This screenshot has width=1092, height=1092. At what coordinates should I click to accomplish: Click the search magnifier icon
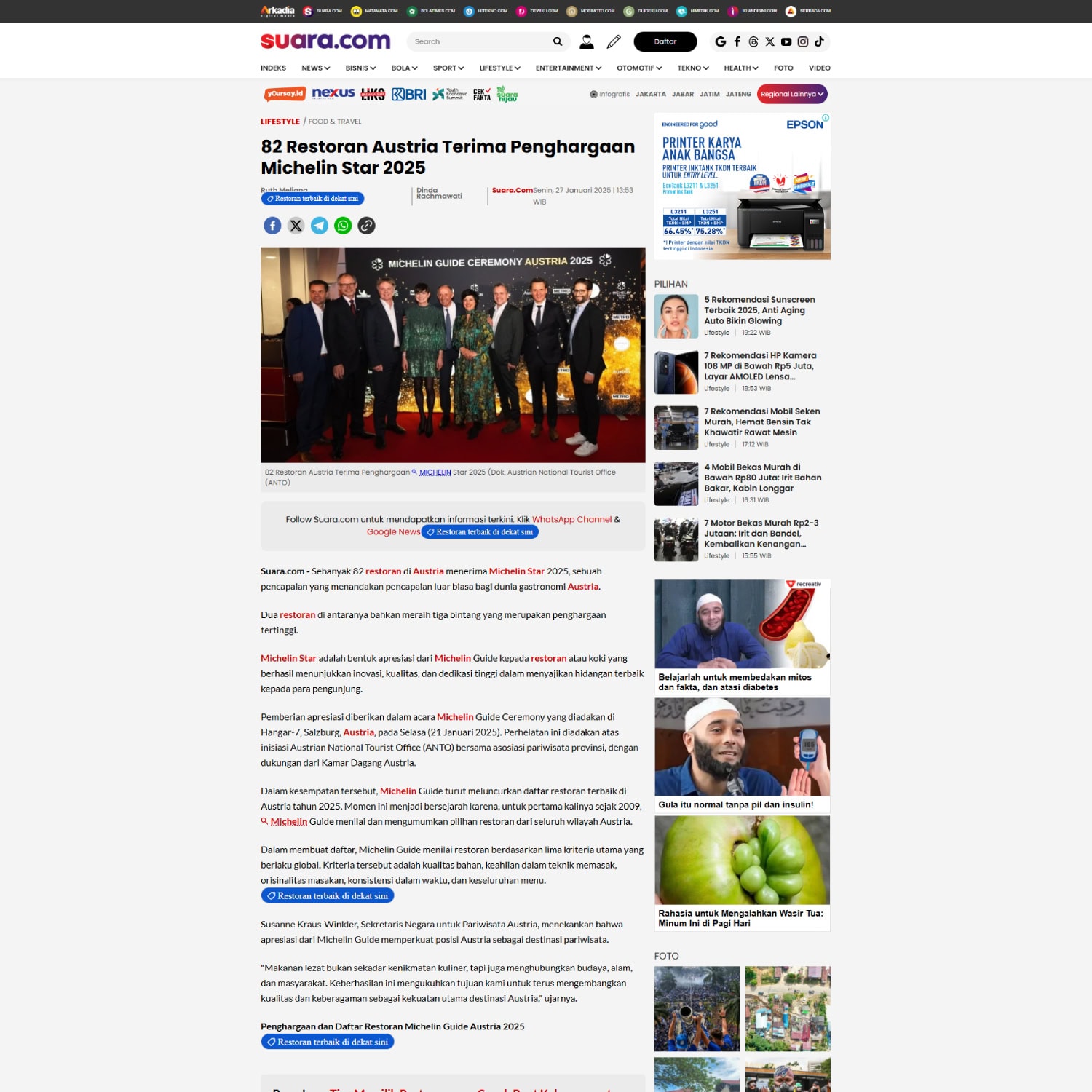coord(558,41)
